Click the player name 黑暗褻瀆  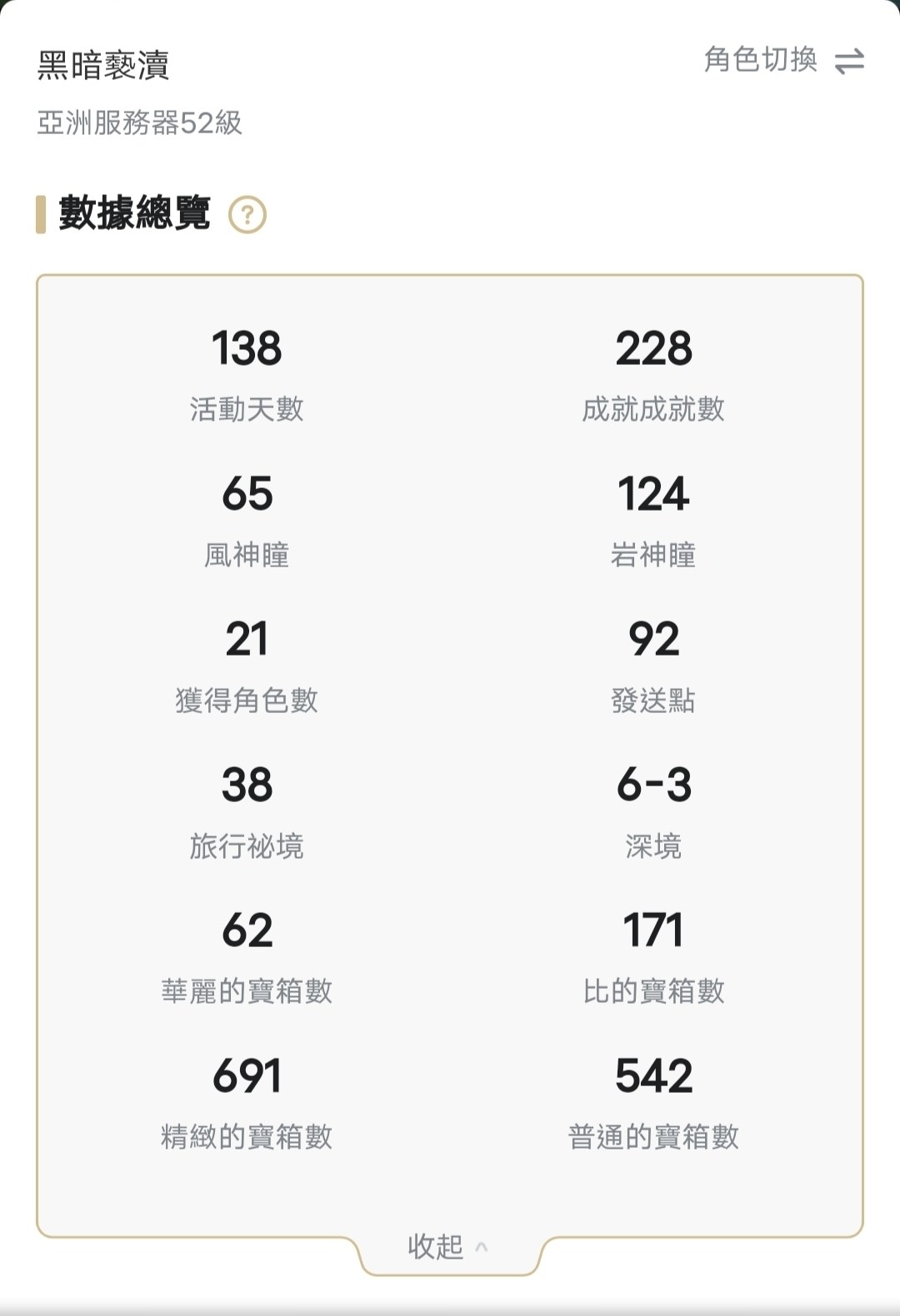tap(103, 65)
